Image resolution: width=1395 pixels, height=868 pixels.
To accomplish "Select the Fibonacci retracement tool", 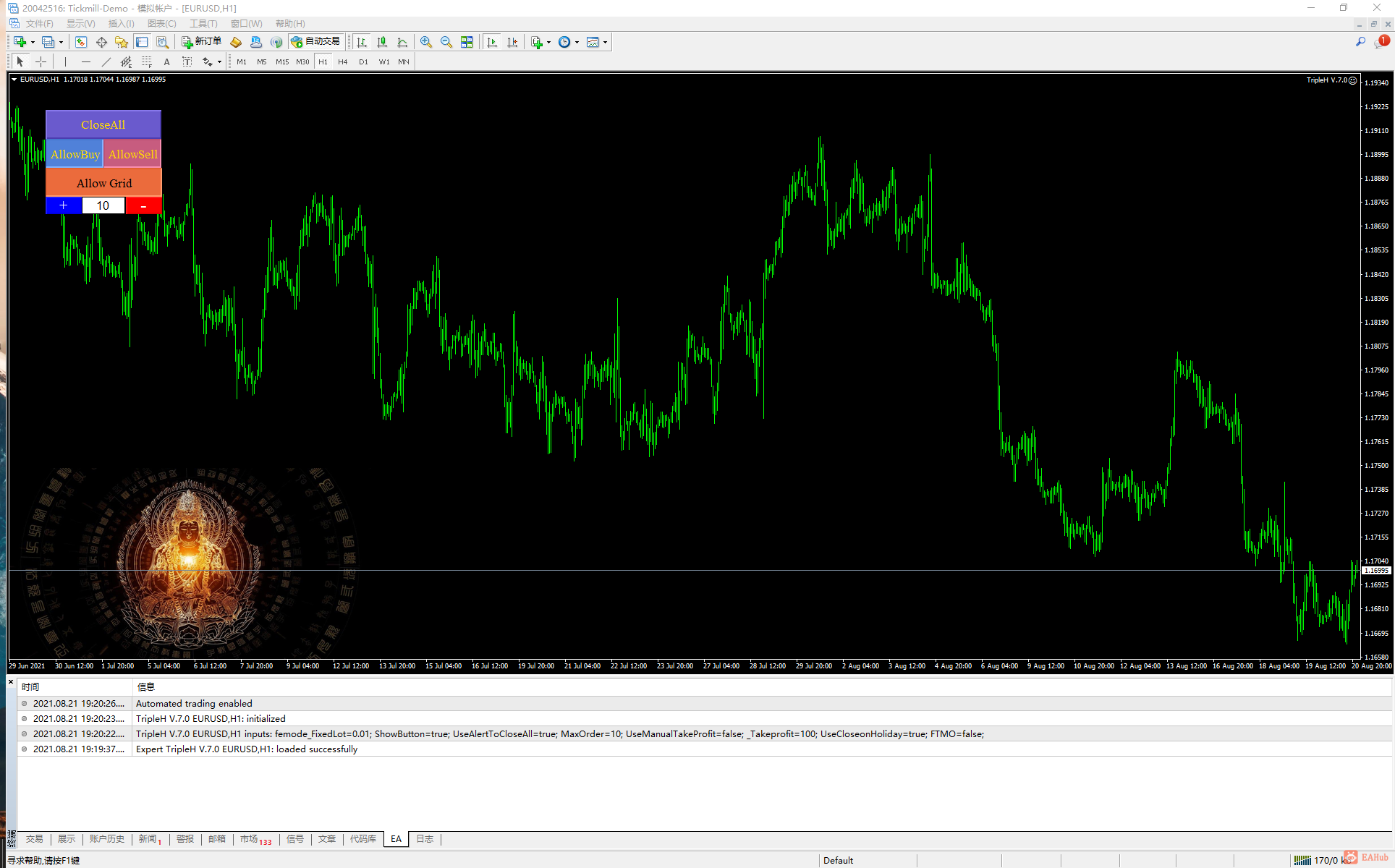I will click(147, 61).
